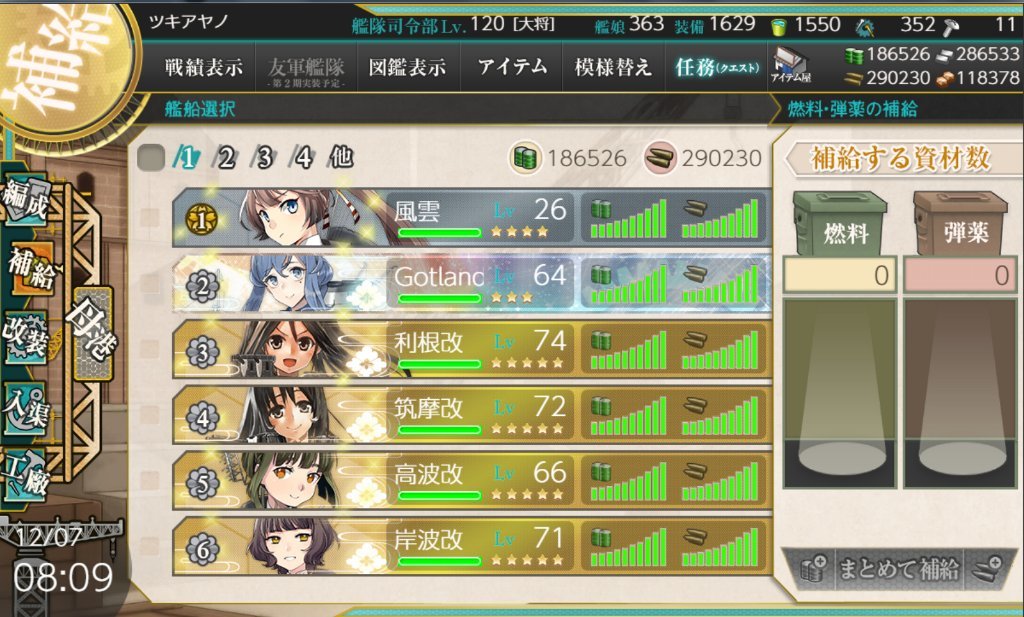Open the 編成 fleet composition menu icon
1024x617 pixels.
pos(26,200)
